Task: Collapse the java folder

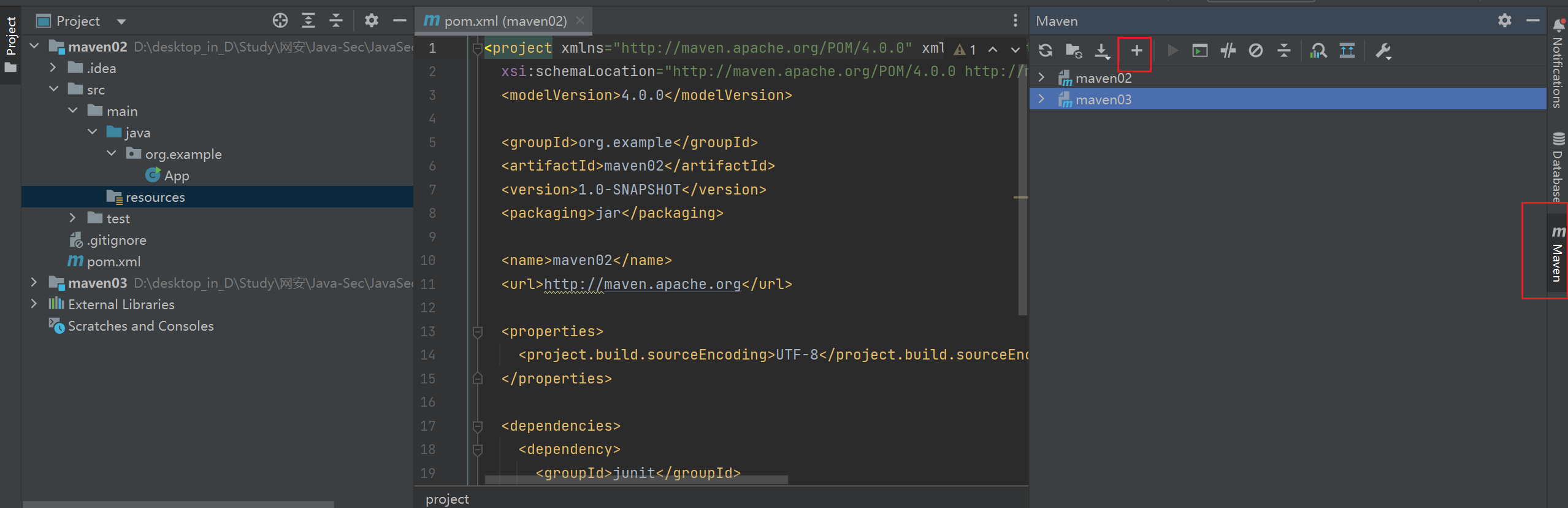Action: [93, 132]
